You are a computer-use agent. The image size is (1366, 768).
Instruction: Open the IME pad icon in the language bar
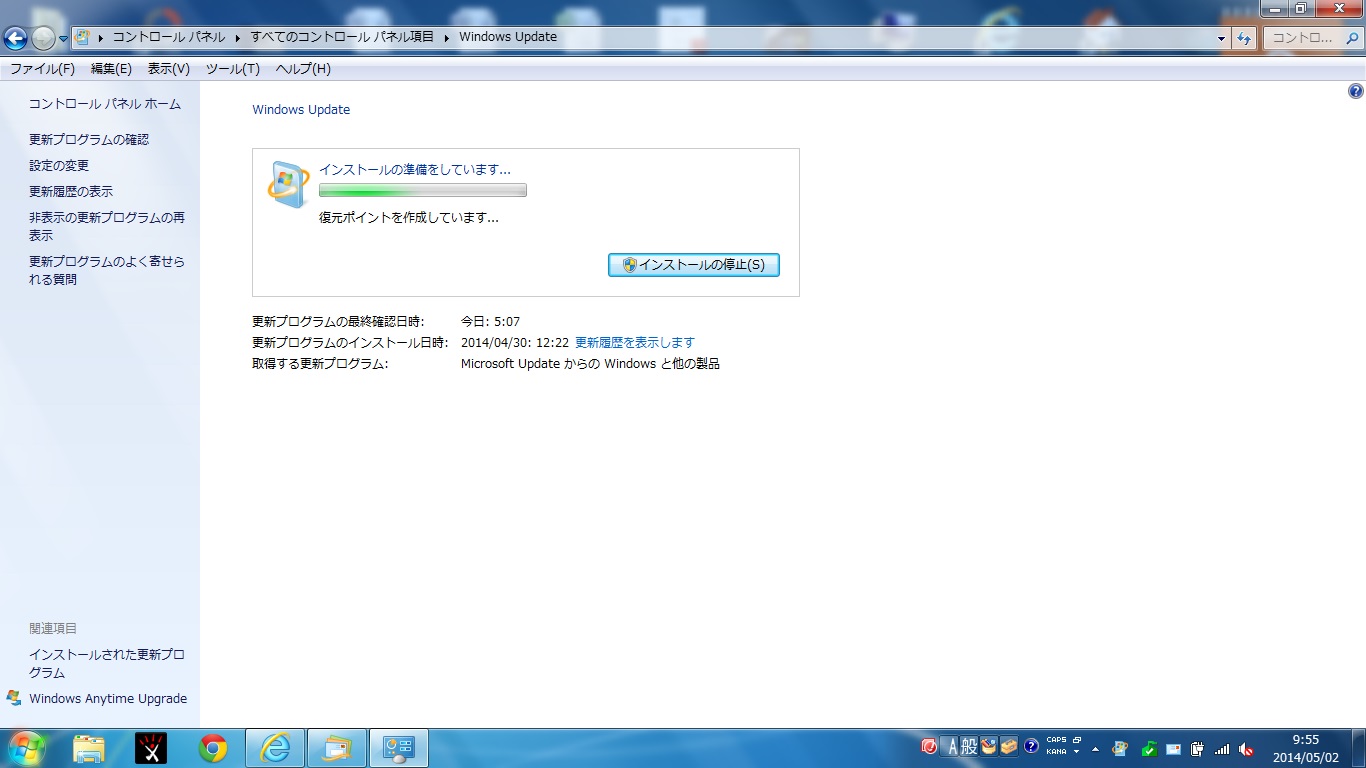(989, 746)
